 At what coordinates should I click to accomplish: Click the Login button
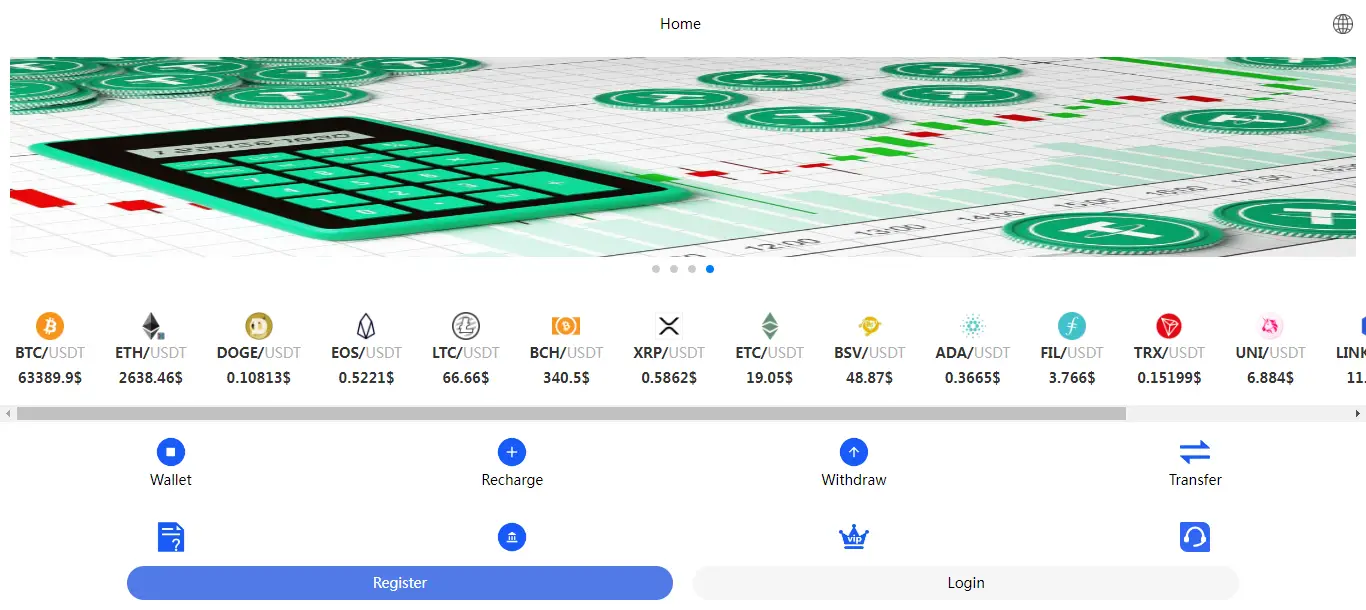[965, 583]
